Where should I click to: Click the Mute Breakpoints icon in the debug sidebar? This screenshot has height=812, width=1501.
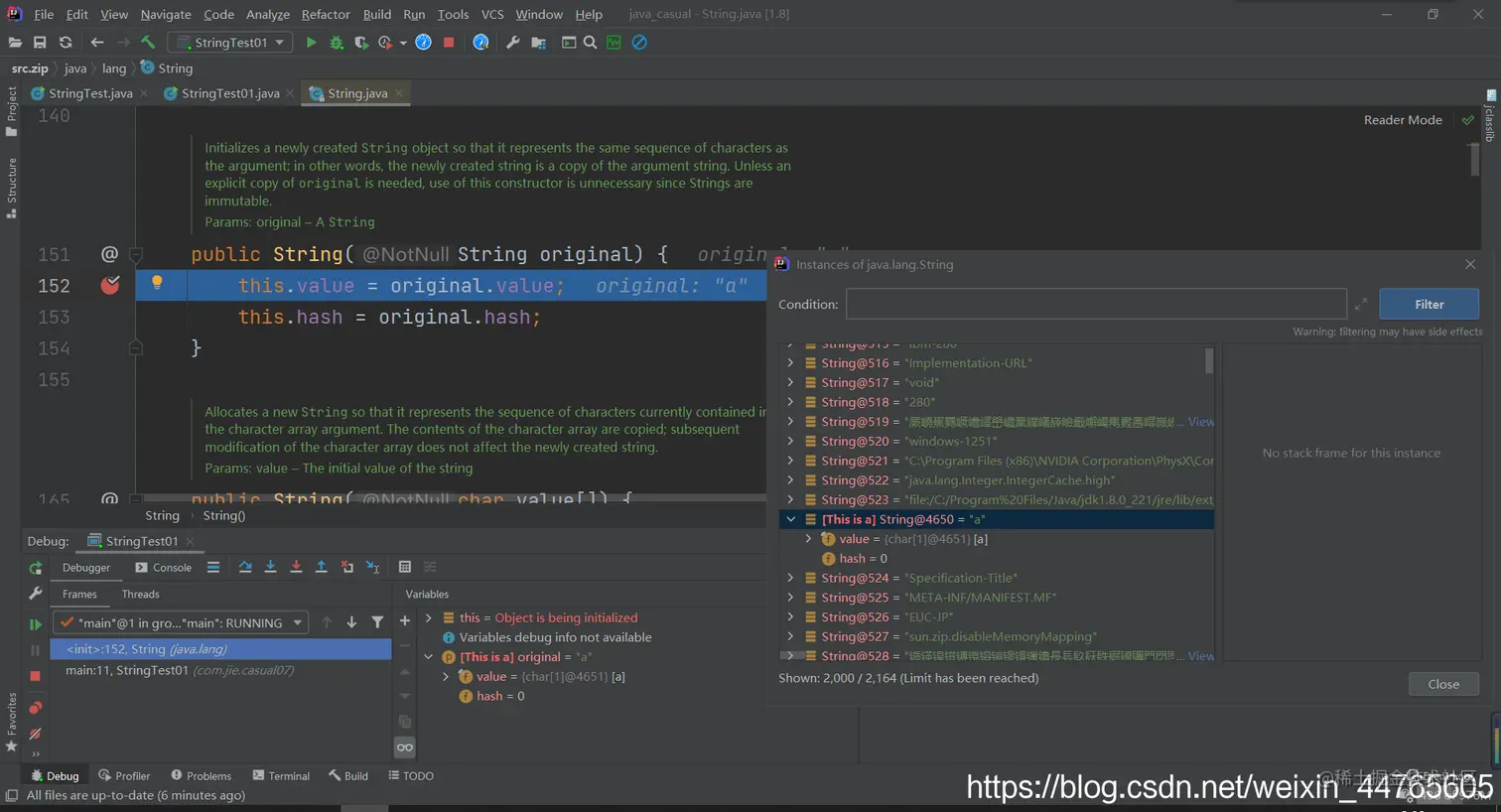tap(36, 734)
